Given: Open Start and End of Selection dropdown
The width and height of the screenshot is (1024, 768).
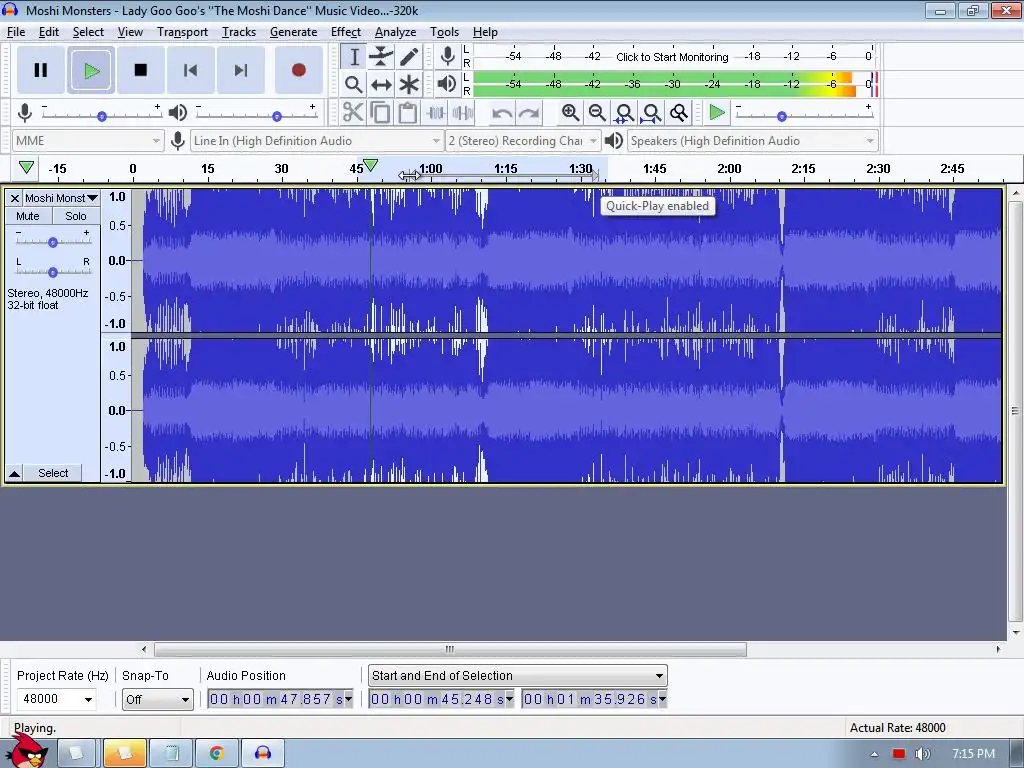Looking at the screenshot, I should tap(518, 675).
